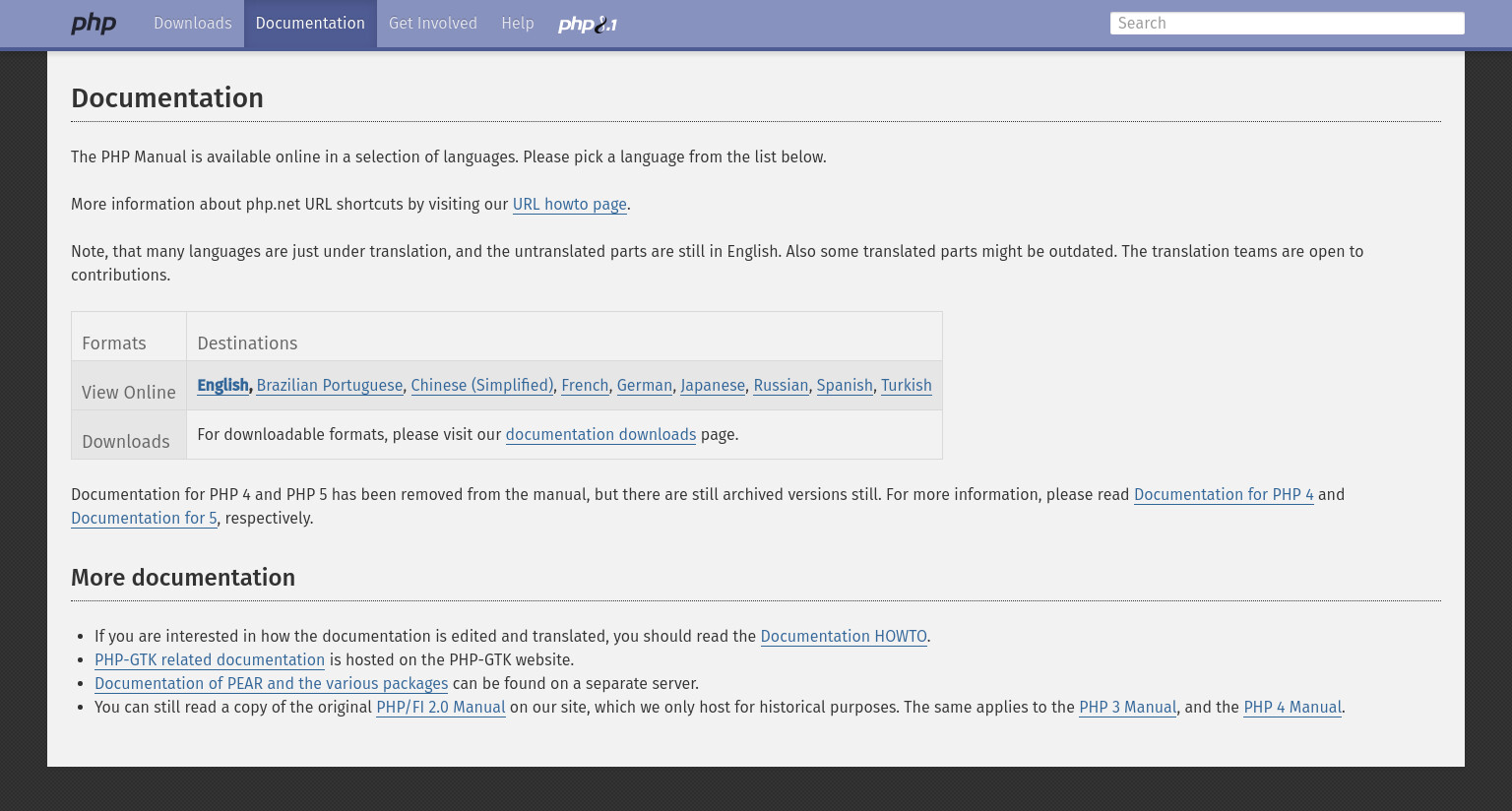
Task: Pick the Japanese manual link
Action: (713, 386)
